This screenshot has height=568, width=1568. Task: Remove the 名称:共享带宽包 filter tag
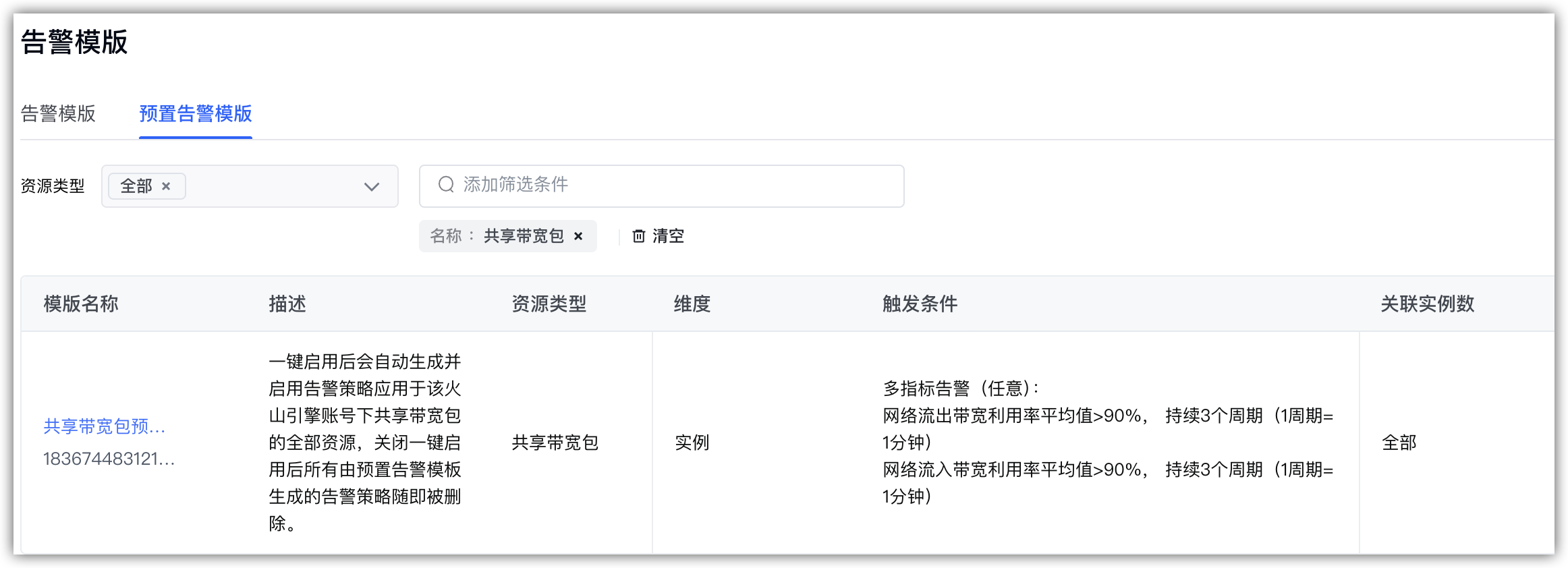point(578,236)
